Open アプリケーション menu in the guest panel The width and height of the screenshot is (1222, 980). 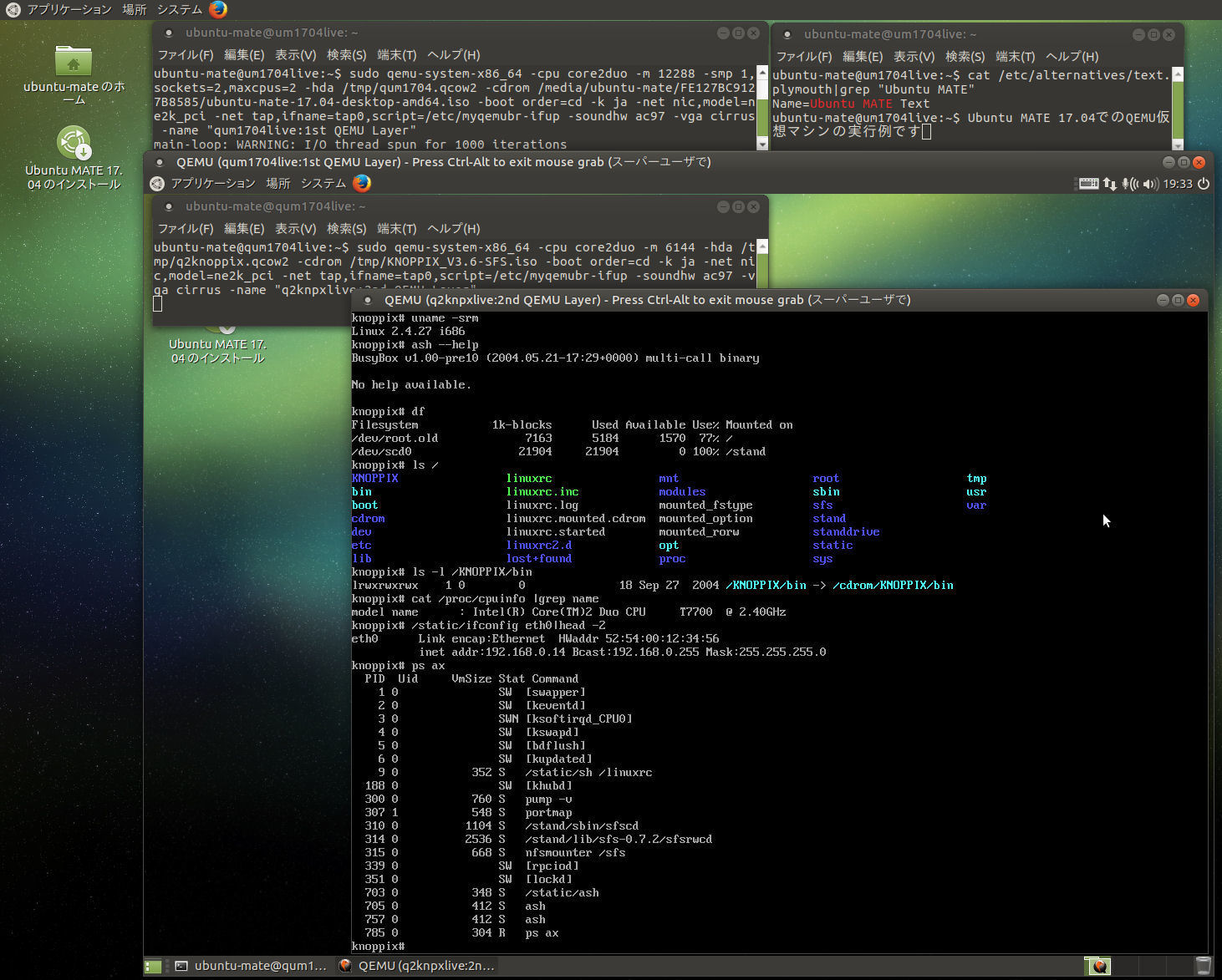(x=213, y=183)
